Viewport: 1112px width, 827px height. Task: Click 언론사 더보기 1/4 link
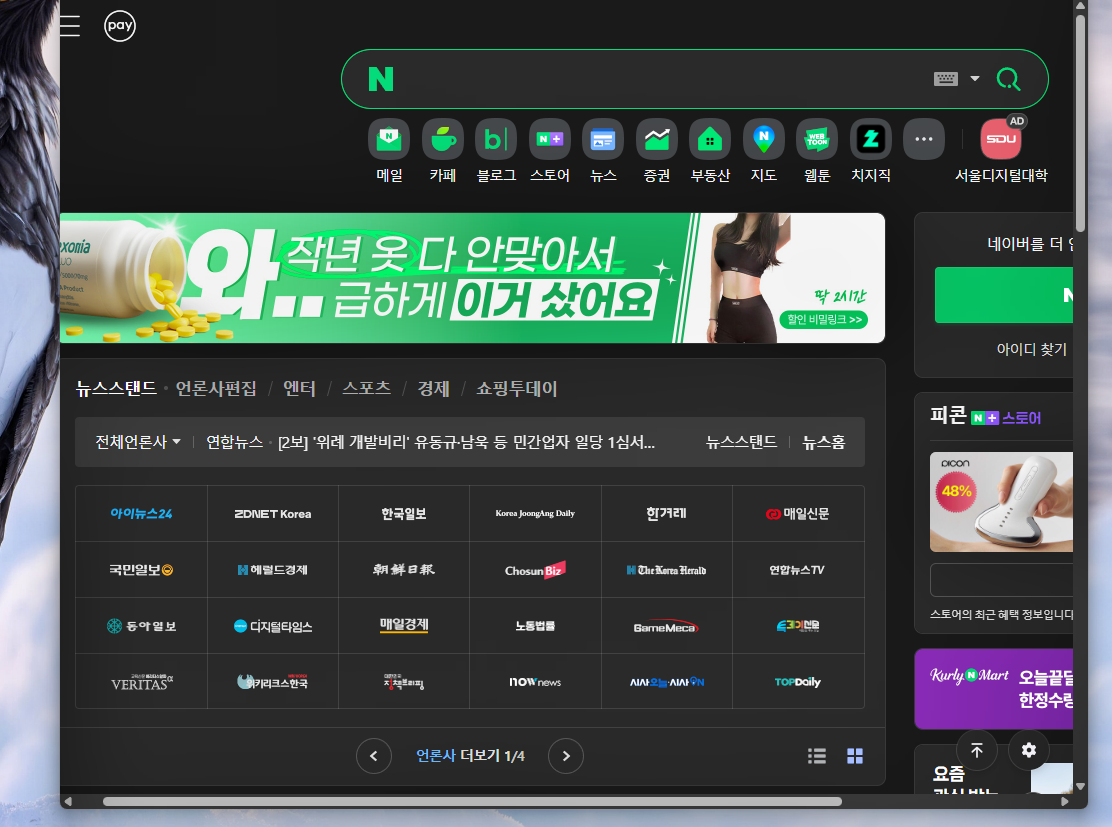tap(470, 756)
